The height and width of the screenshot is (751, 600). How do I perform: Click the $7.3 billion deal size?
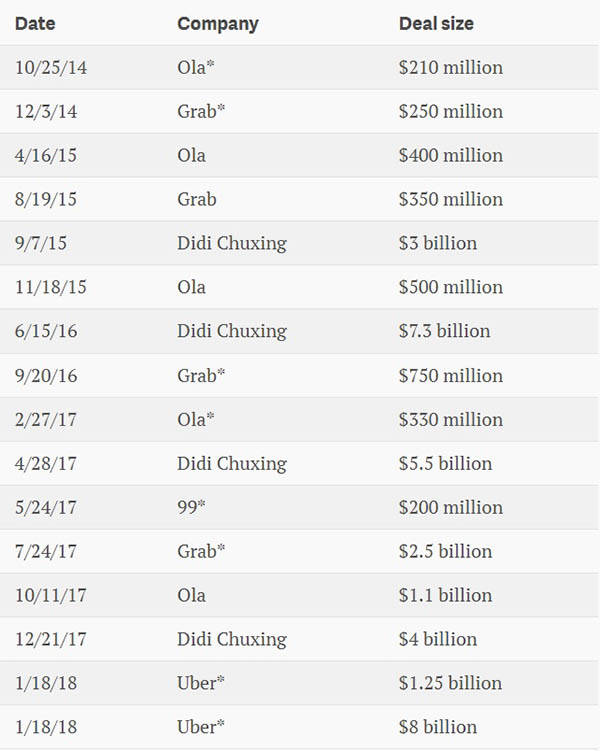tap(445, 331)
